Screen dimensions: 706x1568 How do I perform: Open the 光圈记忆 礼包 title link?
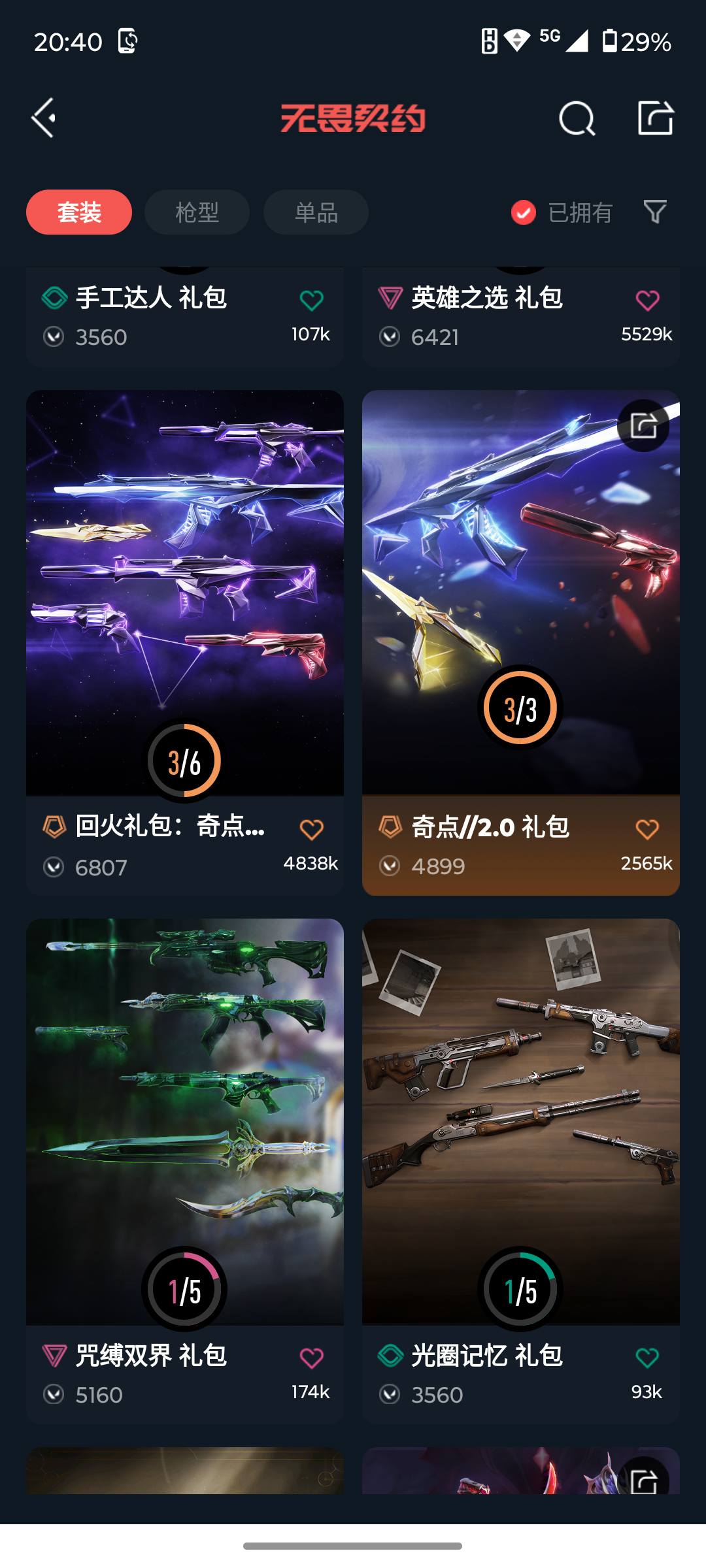click(487, 1356)
